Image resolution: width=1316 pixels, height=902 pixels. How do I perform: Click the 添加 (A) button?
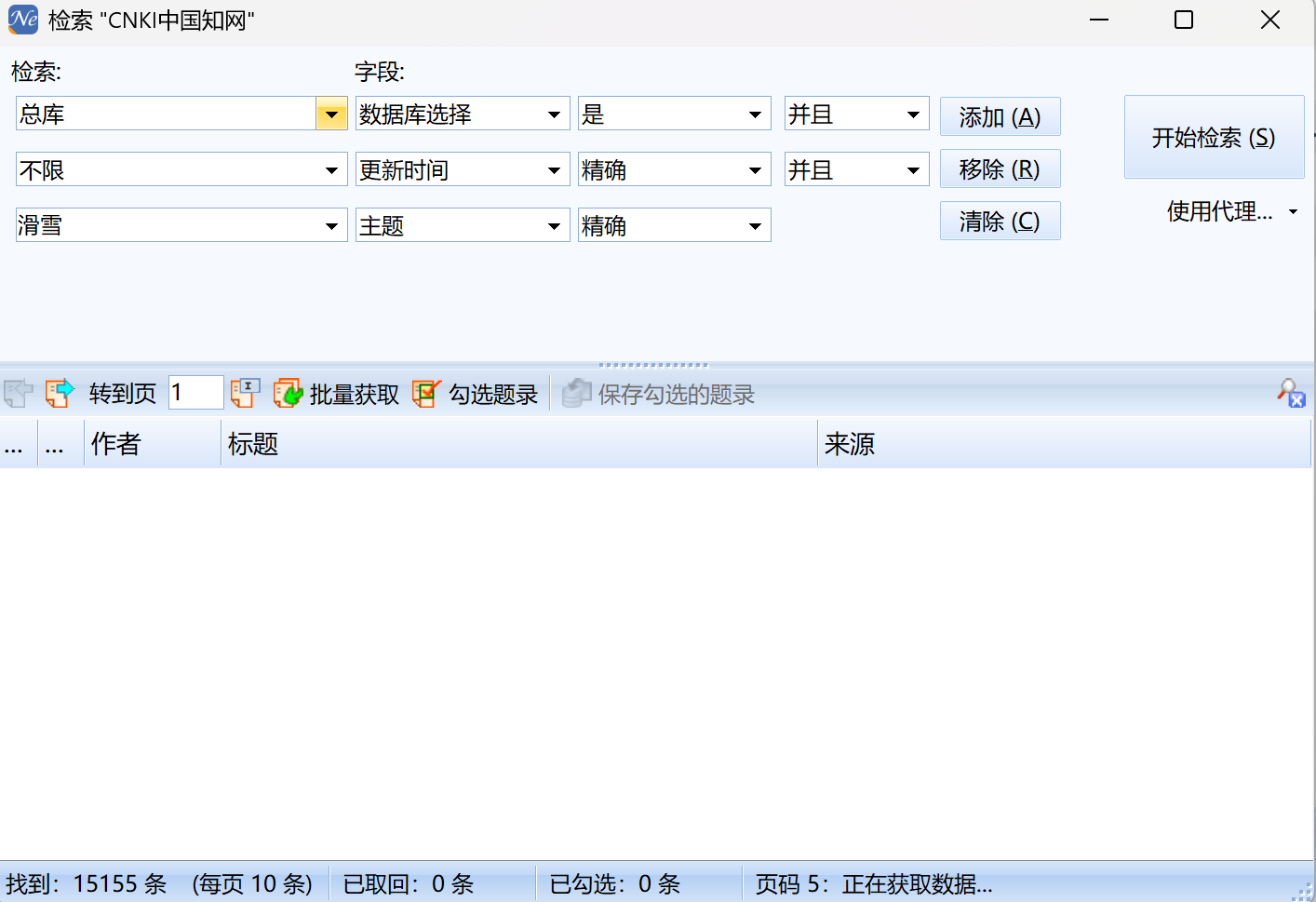point(1000,116)
